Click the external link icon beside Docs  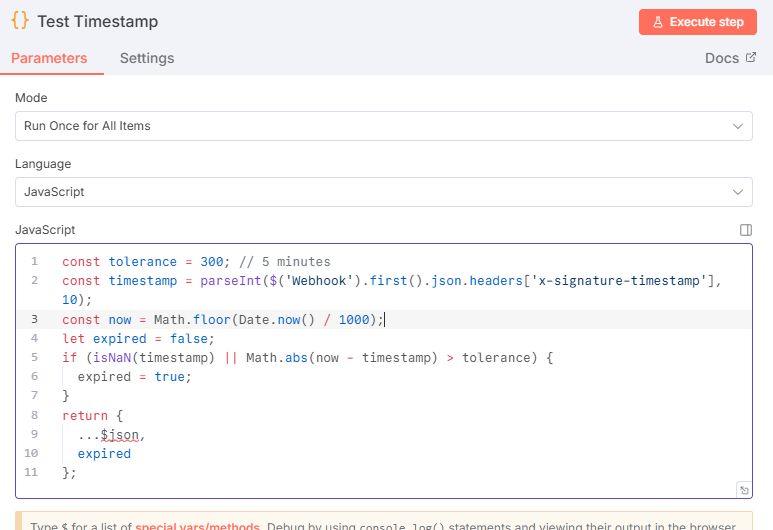[x=750, y=57]
